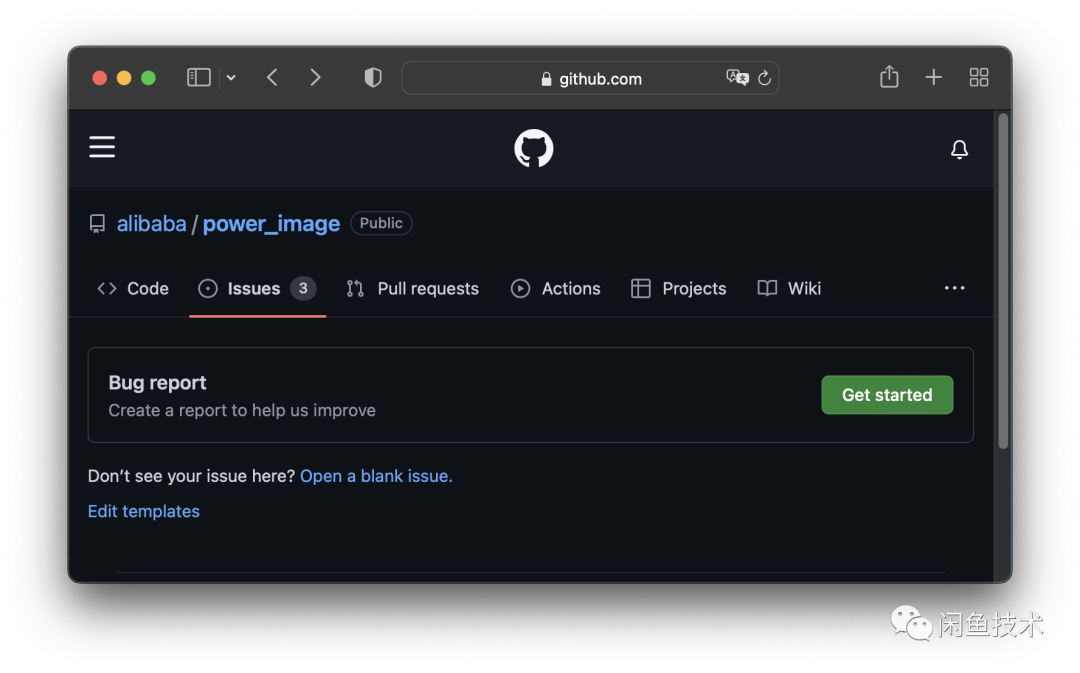Switch to the Code tab

pyautogui.click(x=133, y=289)
